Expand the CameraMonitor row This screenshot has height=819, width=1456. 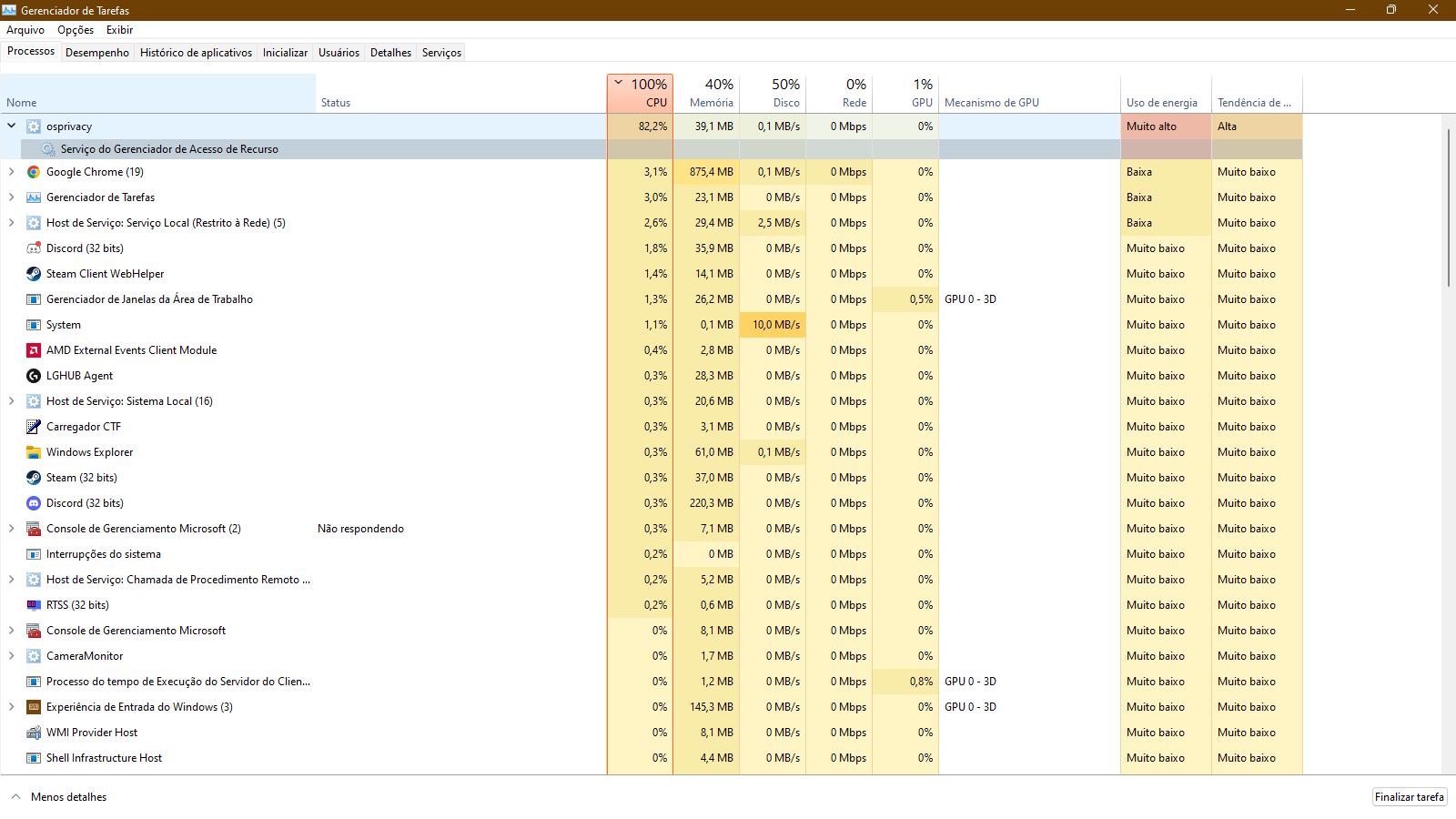point(12,656)
